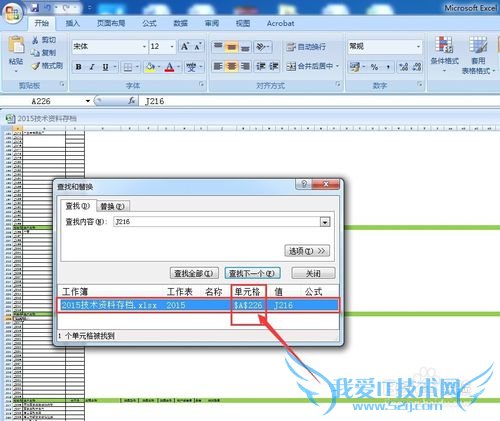
Task: Click Find Next (查找下一个) button
Action: [252, 274]
